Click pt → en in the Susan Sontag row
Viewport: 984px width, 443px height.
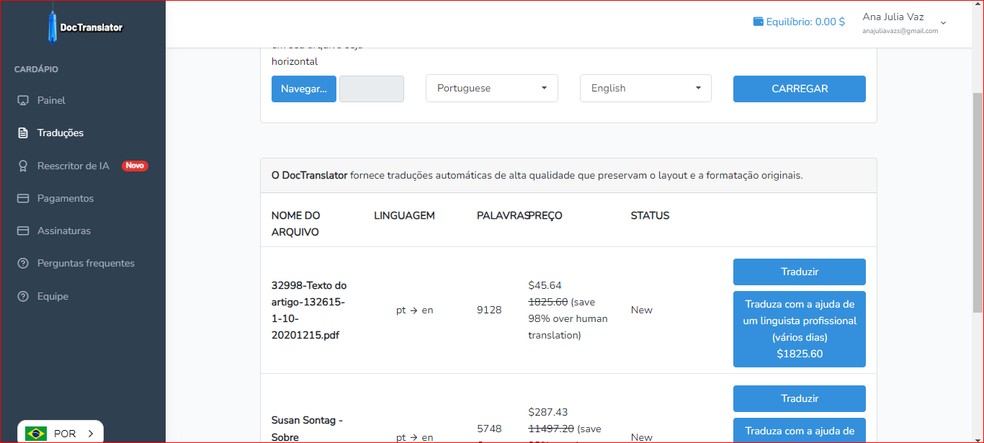tap(414, 437)
